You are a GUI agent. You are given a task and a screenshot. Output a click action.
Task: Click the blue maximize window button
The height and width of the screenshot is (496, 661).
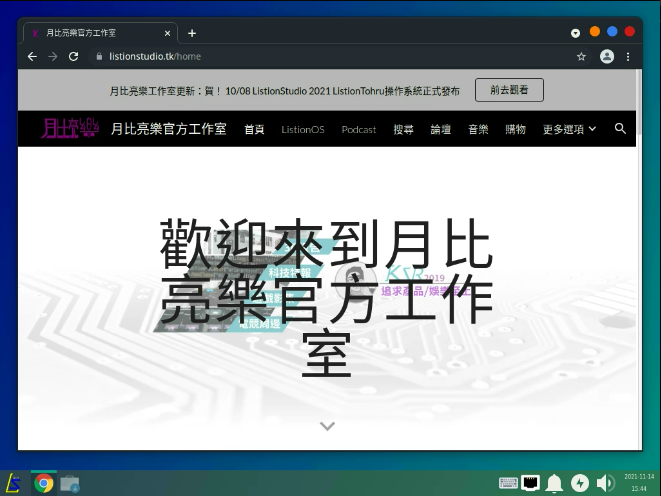[x=612, y=32]
